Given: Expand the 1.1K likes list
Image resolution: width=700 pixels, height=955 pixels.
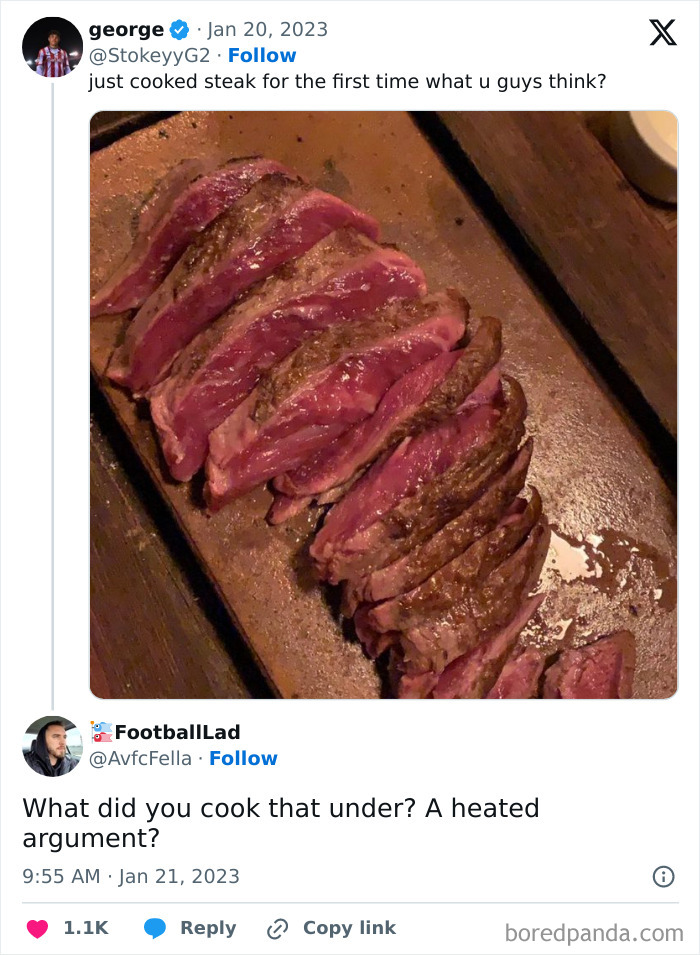Looking at the screenshot, I should coord(85,927).
